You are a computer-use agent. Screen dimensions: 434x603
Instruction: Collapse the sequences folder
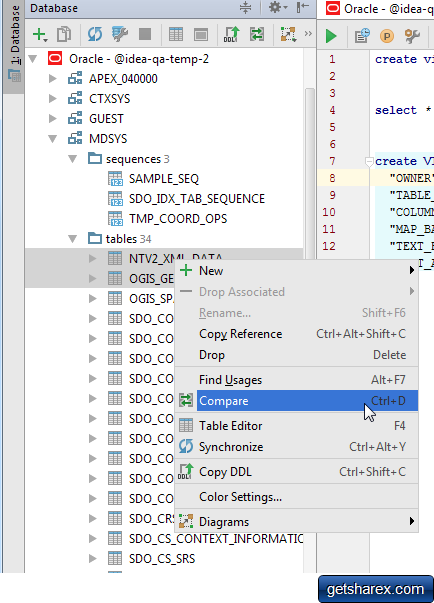coord(73,159)
